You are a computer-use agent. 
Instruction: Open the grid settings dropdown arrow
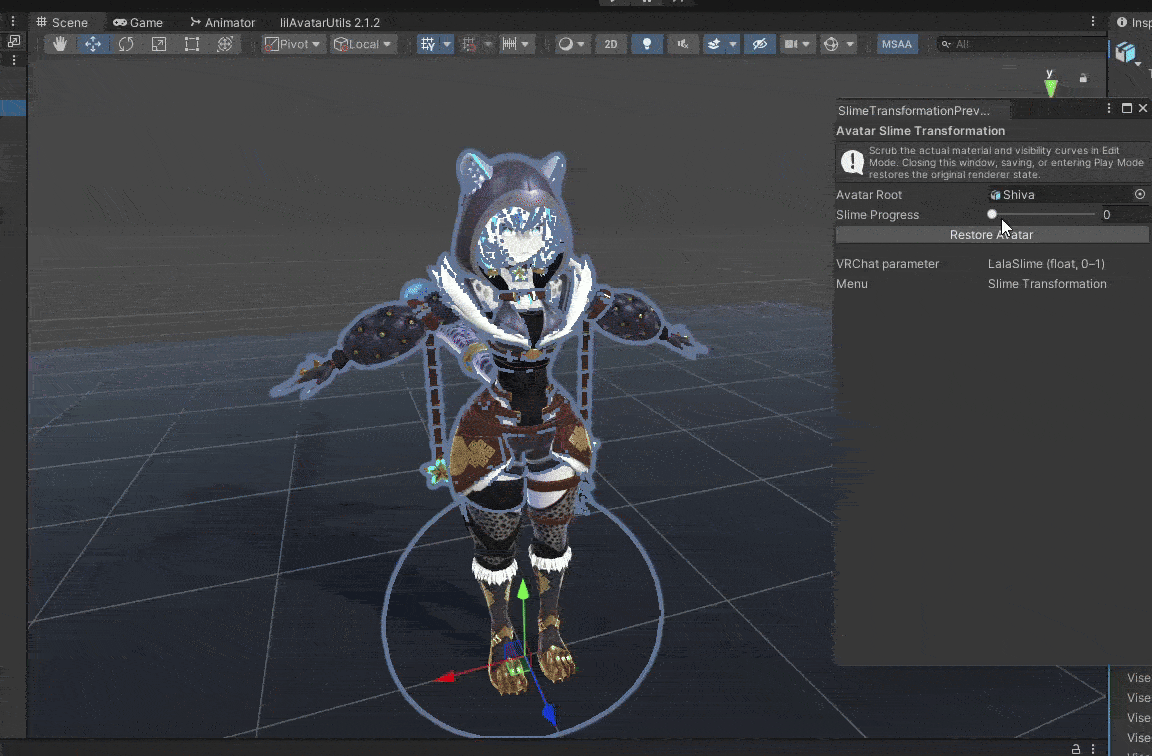446,44
